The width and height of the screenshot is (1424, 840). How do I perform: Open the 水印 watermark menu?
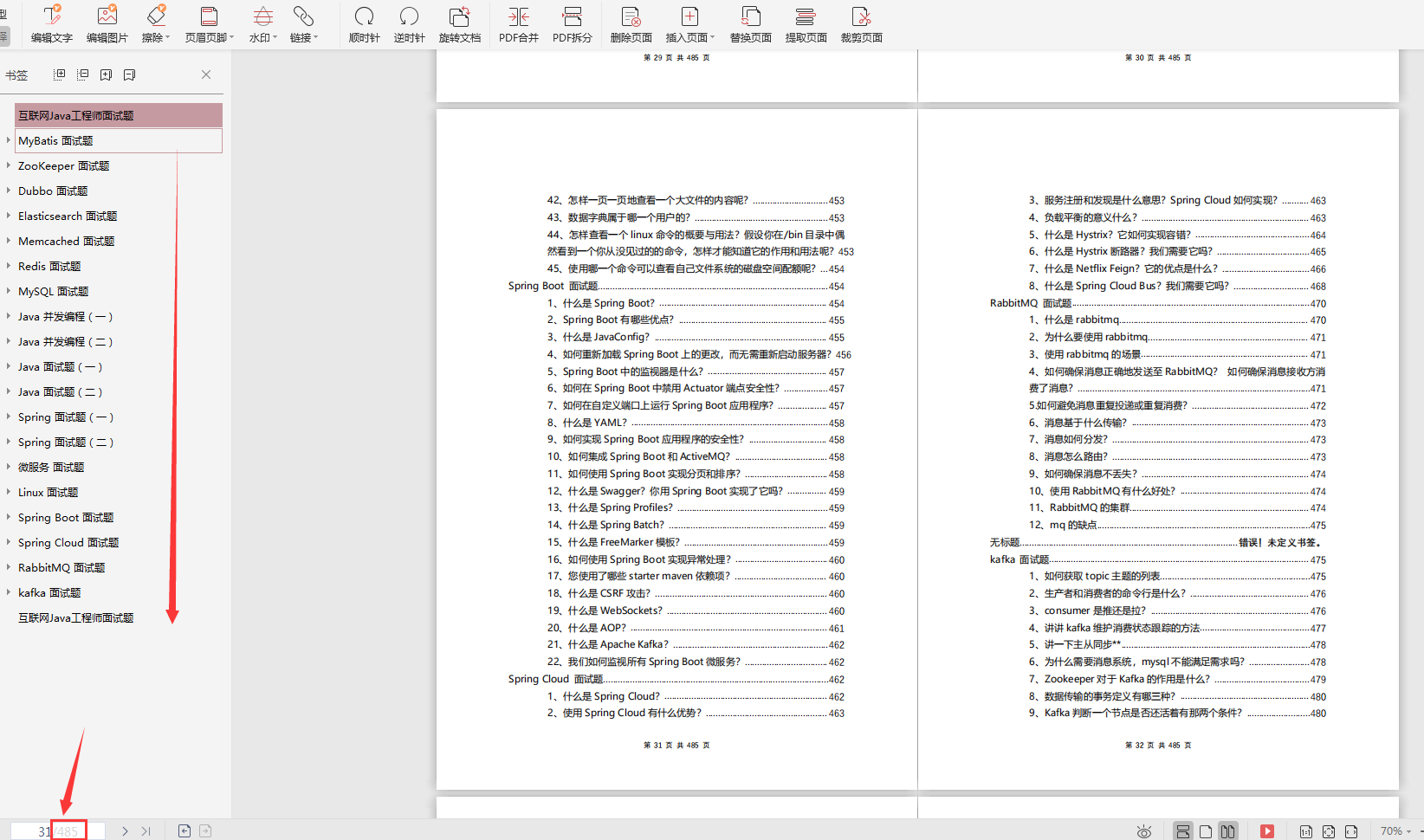coord(263,24)
